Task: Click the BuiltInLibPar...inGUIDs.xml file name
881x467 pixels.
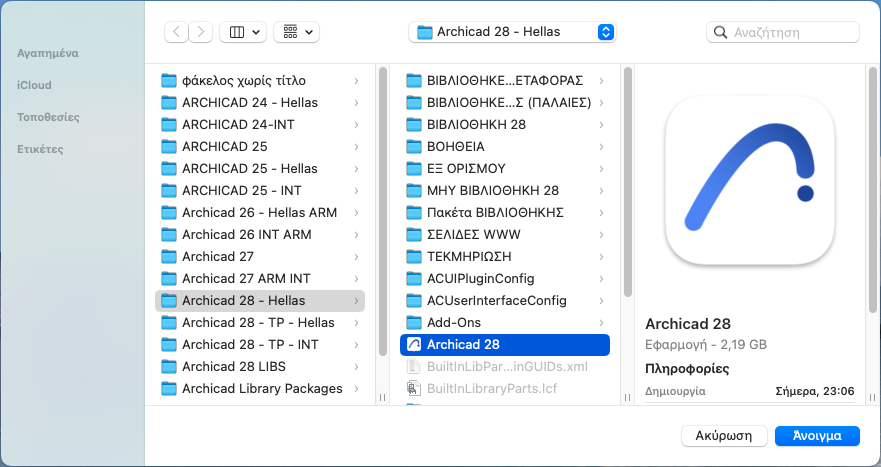Action: pyautogui.click(x=507, y=366)
